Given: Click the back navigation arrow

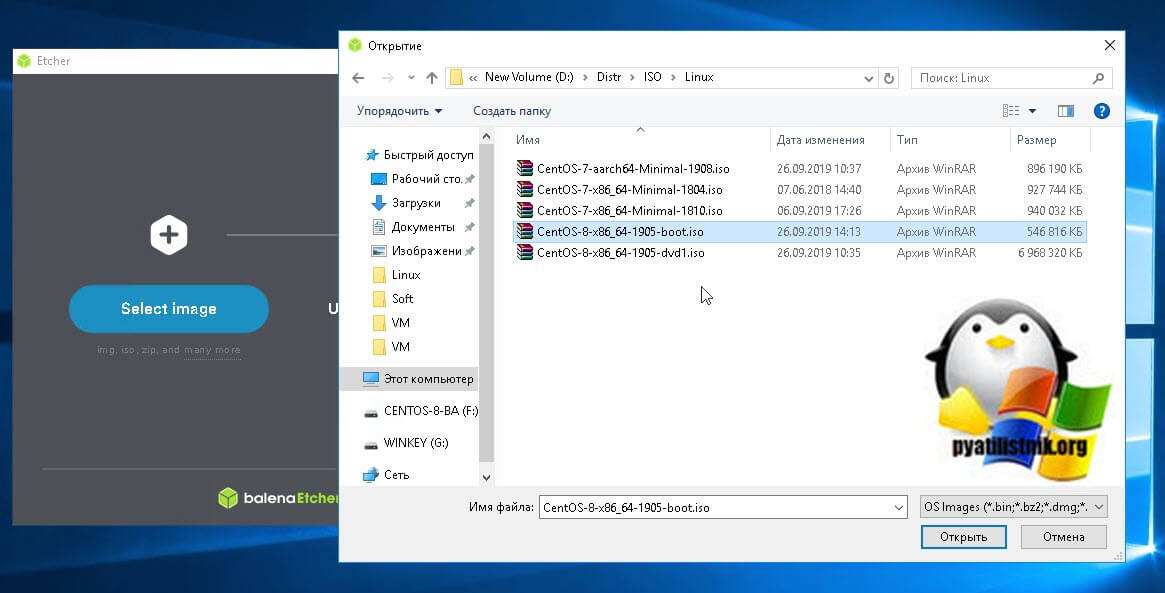Looking at the screenshot, I should (358, 78).
